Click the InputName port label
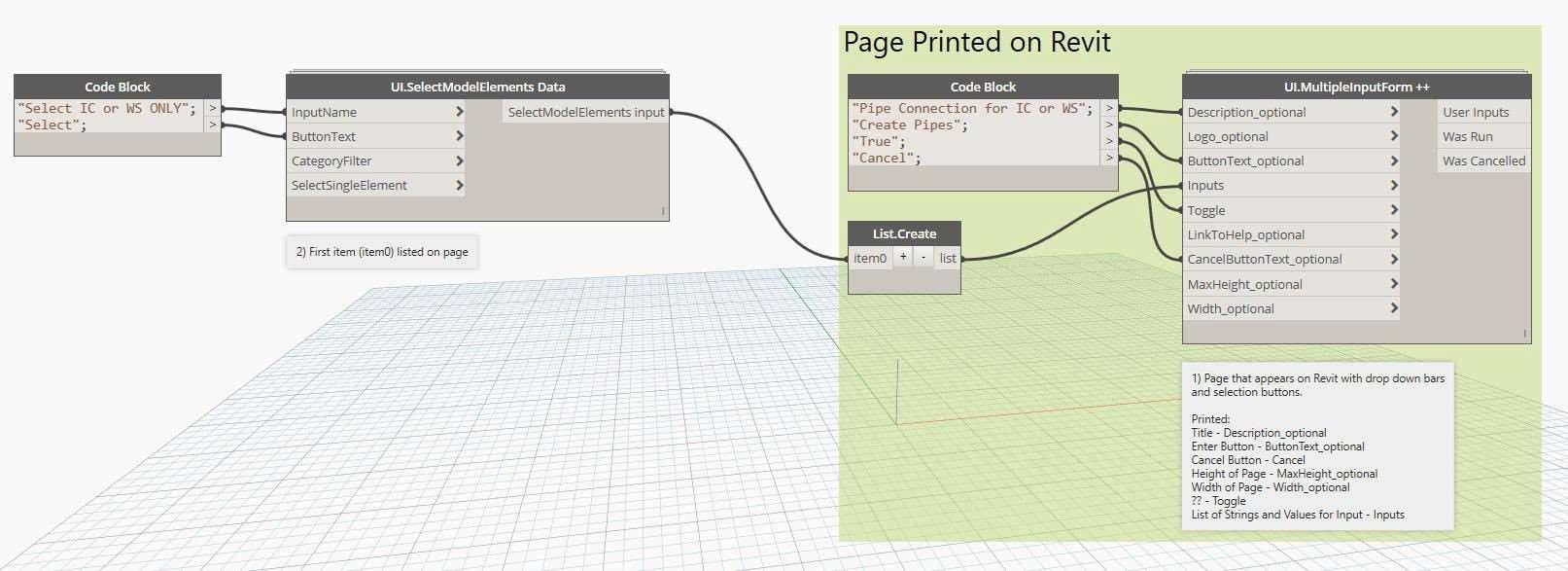The image size is (1568, 571). point(324,112)
